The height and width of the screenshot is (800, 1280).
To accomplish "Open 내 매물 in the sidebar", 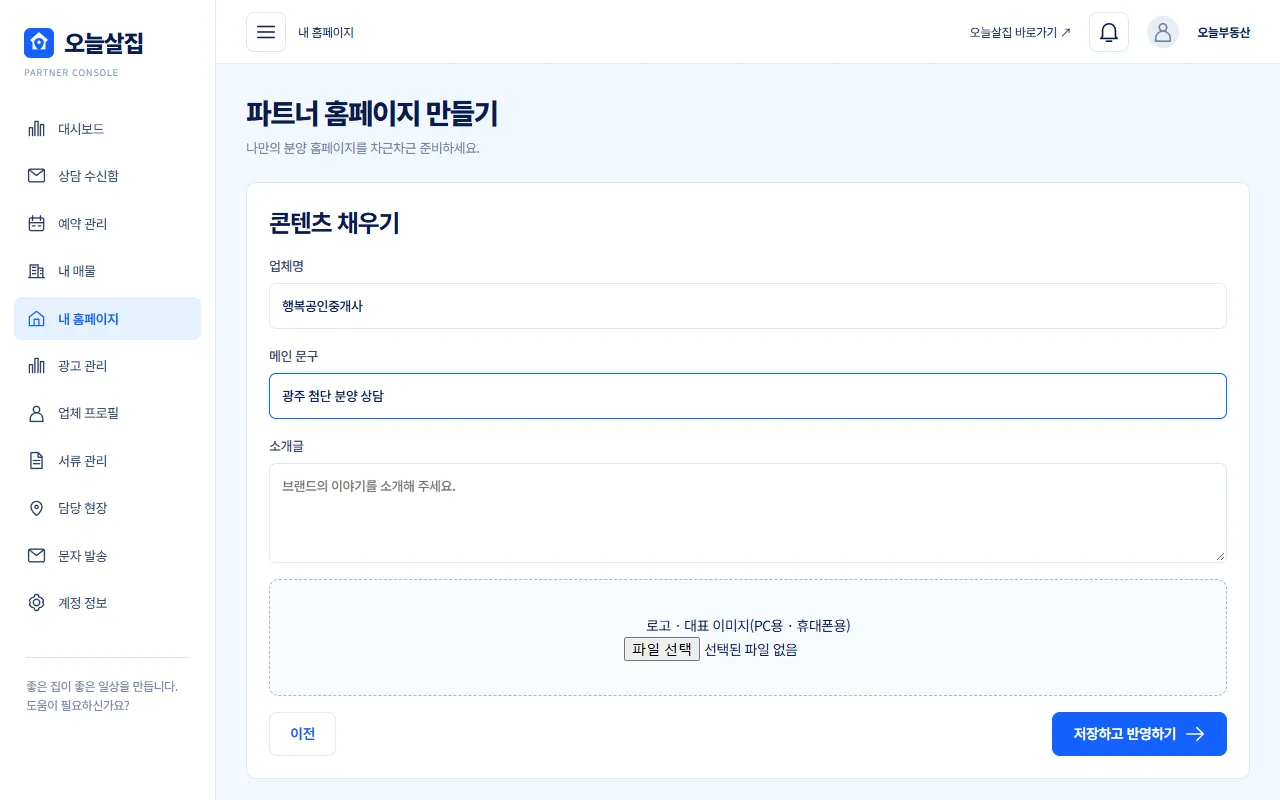I will coord(107,271).
